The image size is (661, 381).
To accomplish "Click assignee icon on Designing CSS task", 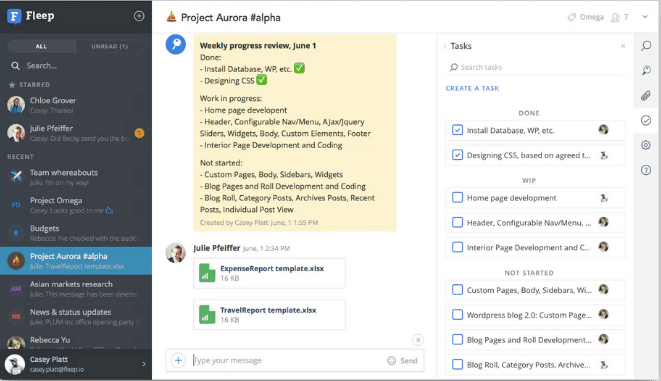I will click(x=604, y=155).
